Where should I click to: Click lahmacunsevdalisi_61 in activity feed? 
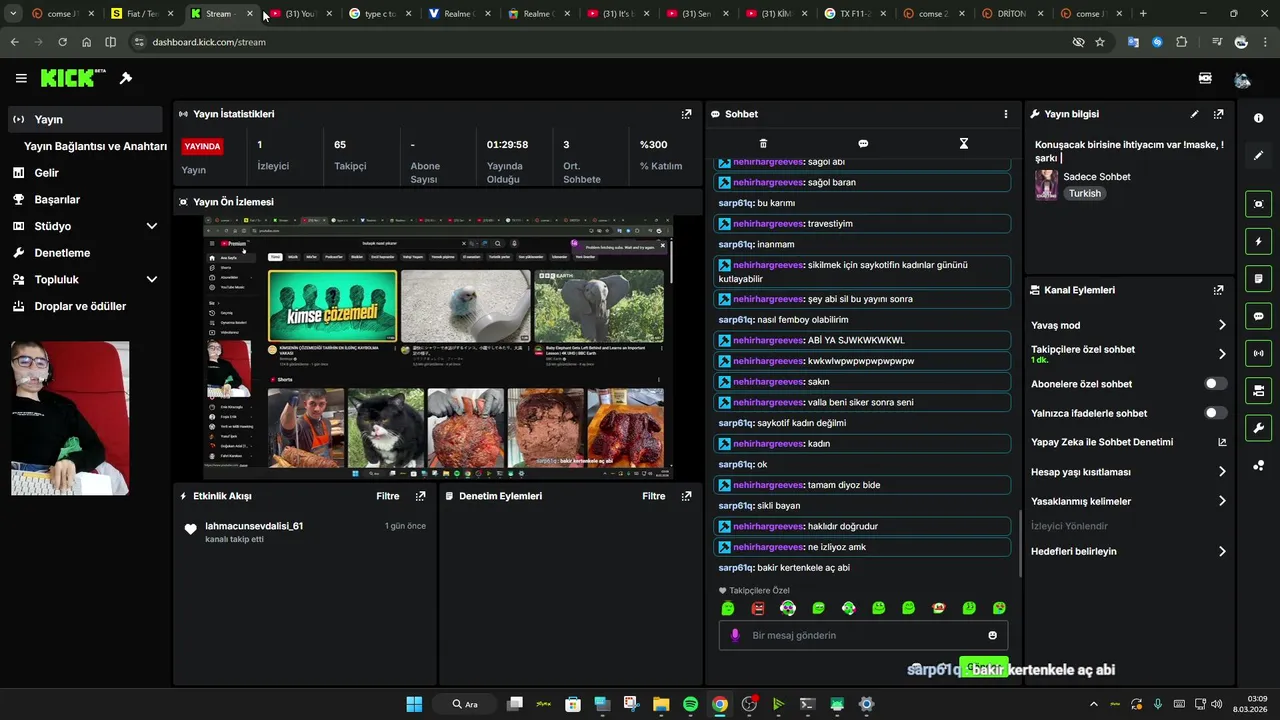254,526
